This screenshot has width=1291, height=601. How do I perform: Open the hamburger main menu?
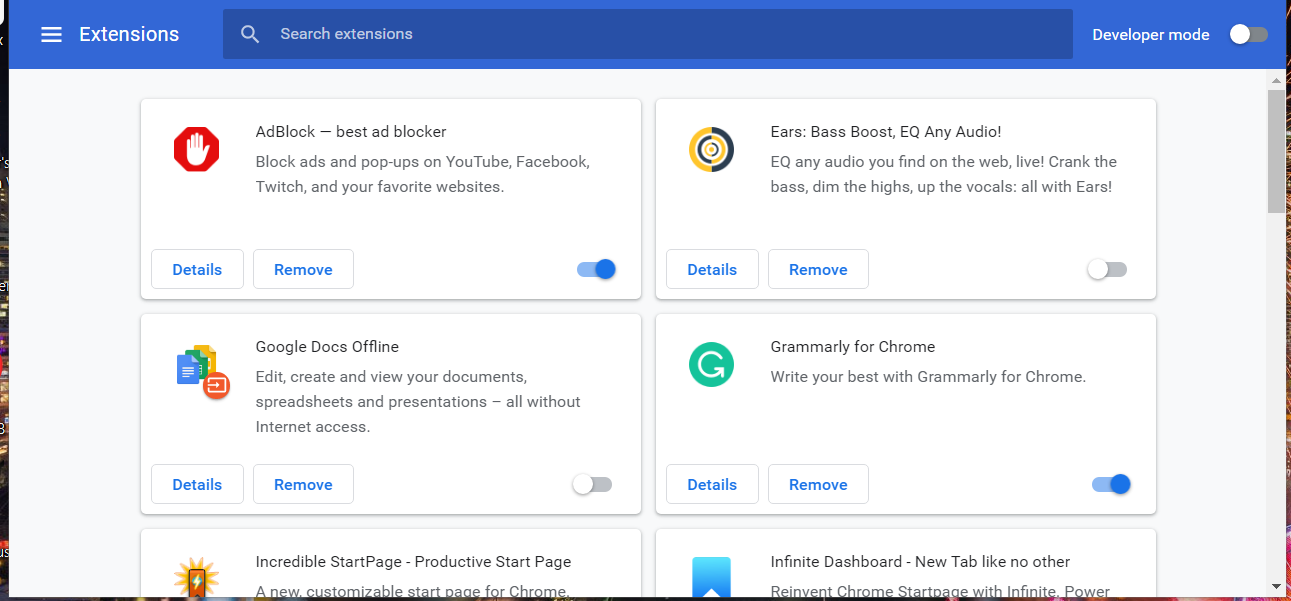tap(51, 34)
